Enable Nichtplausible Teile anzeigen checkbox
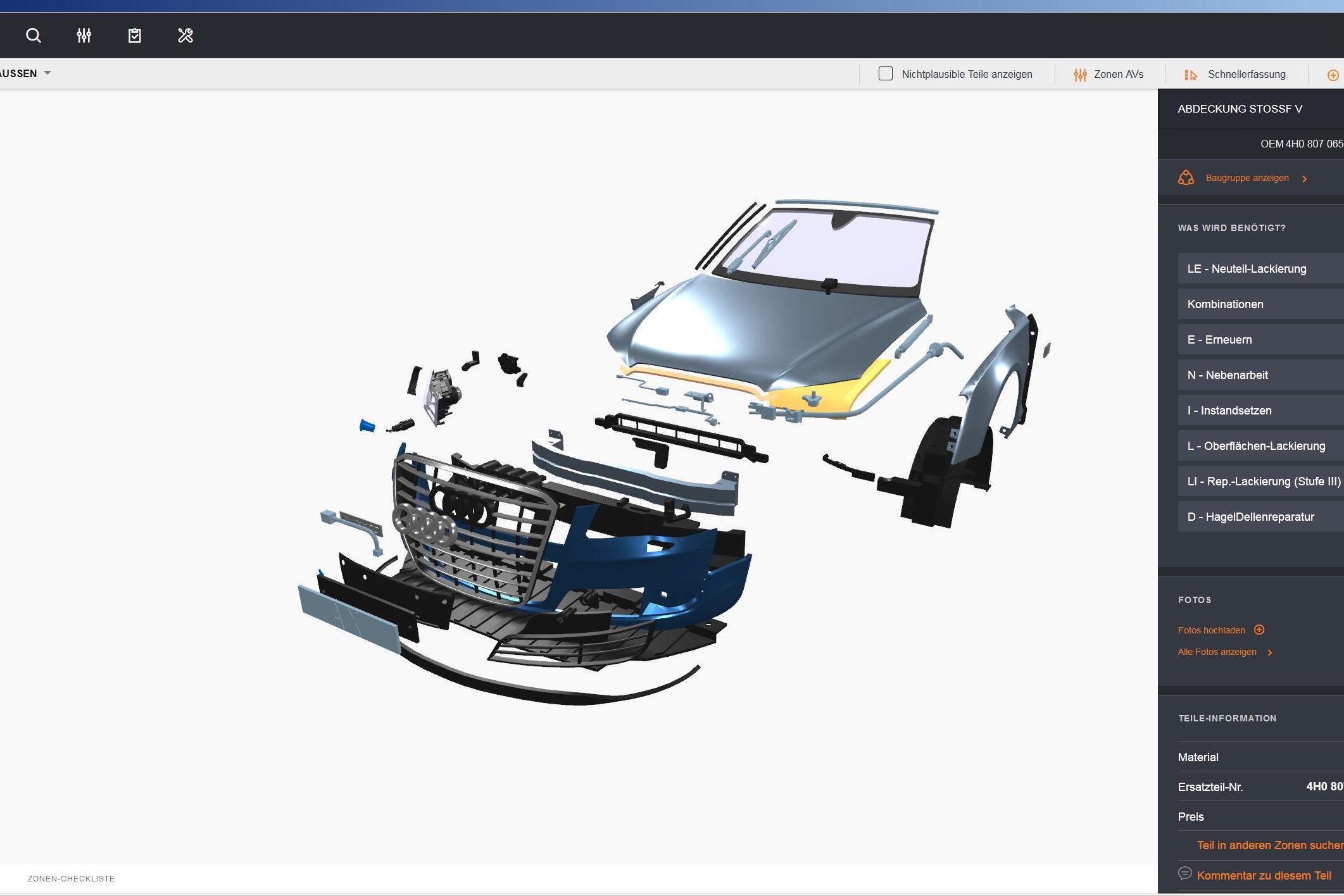The height and width of the screenshot is (896, 1344). click(x=885, y=74)
